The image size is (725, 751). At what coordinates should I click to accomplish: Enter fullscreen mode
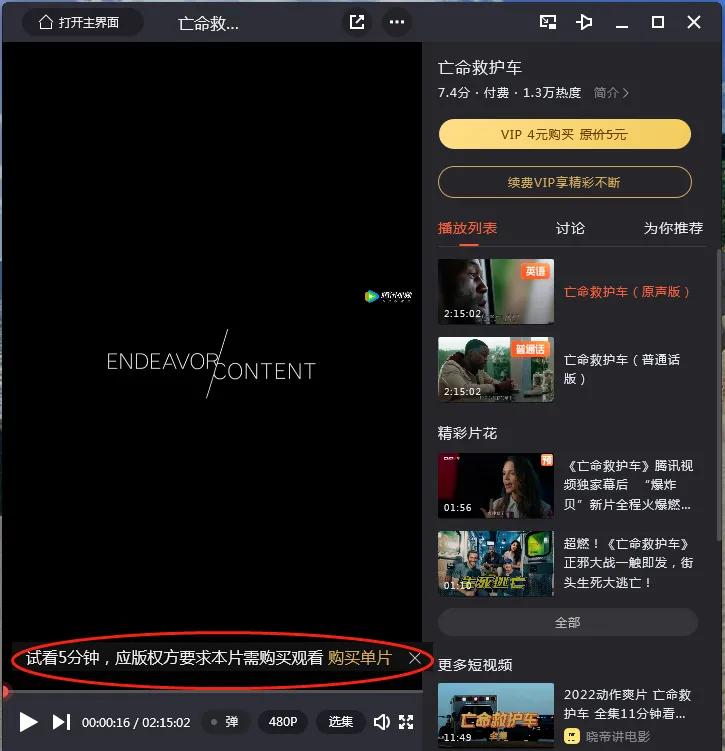[406, 722]
